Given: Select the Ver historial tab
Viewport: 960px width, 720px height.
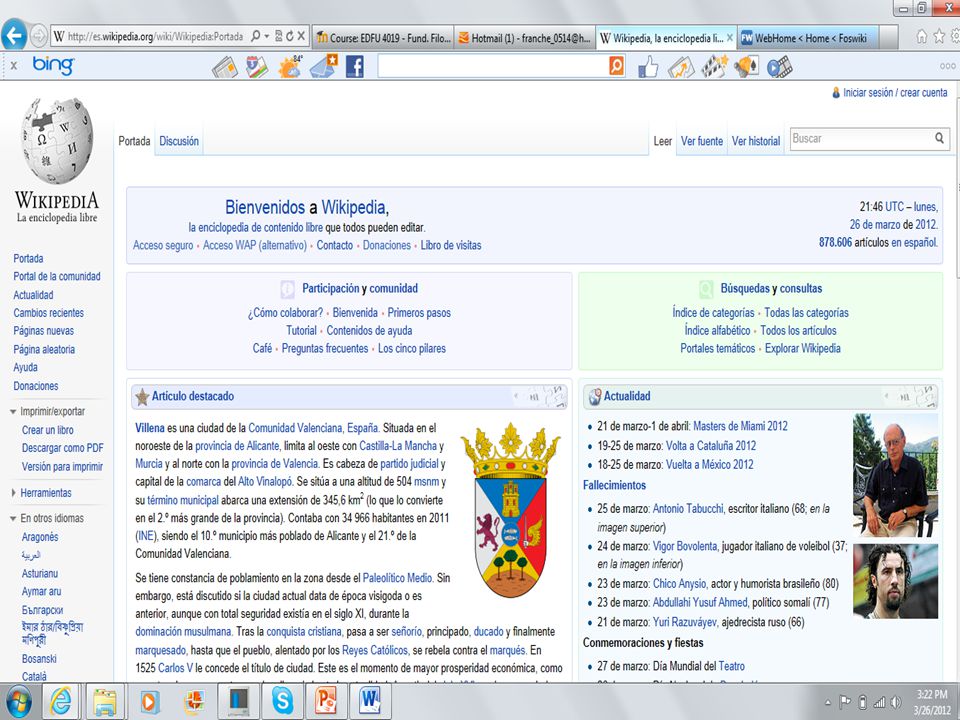Looking at the screenshot, I should (756, 141).
